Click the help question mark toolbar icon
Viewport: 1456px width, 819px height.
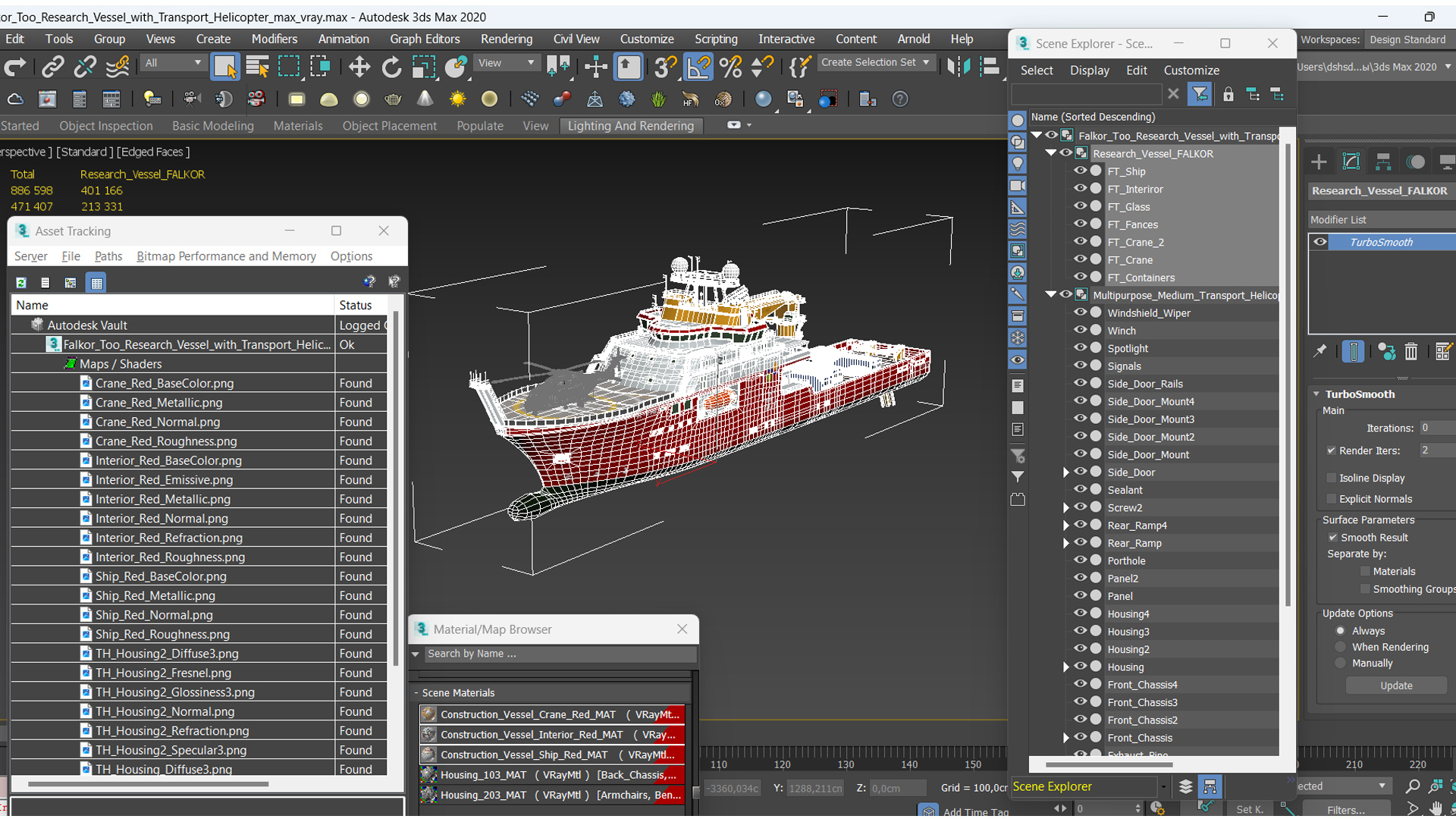[x=900, y=99]
